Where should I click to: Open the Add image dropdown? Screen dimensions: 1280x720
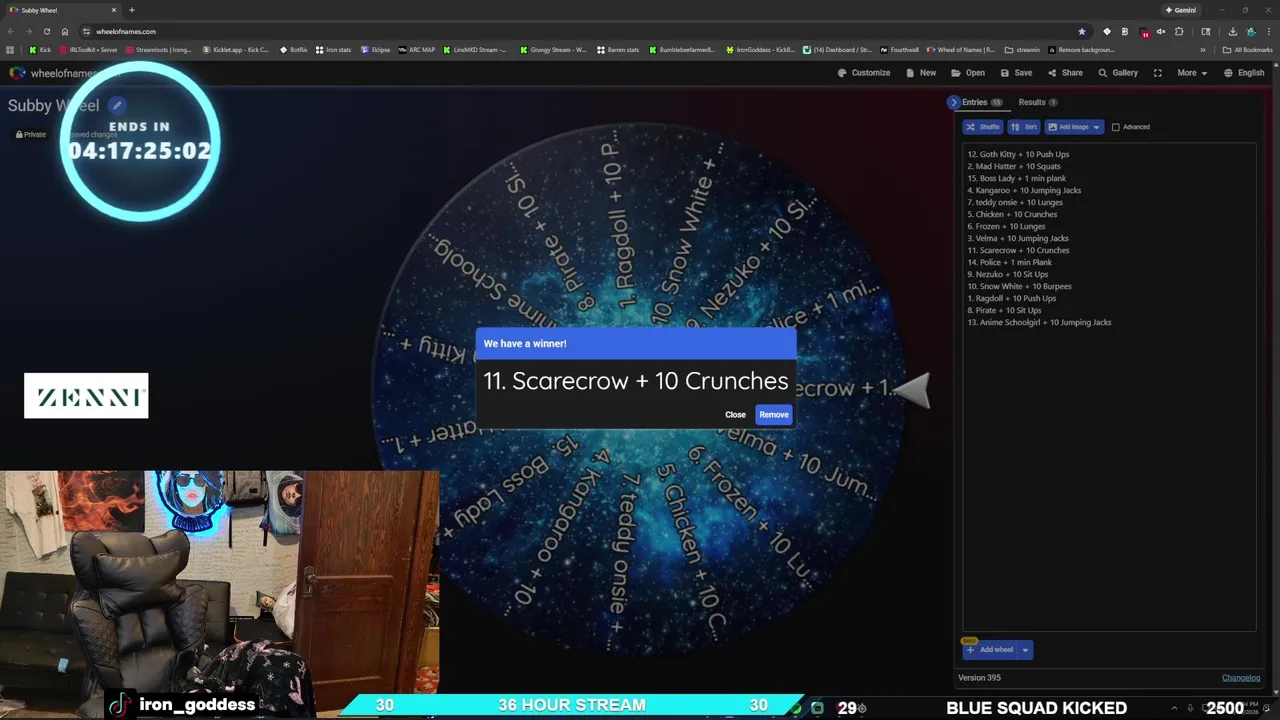click(1074, 127)
